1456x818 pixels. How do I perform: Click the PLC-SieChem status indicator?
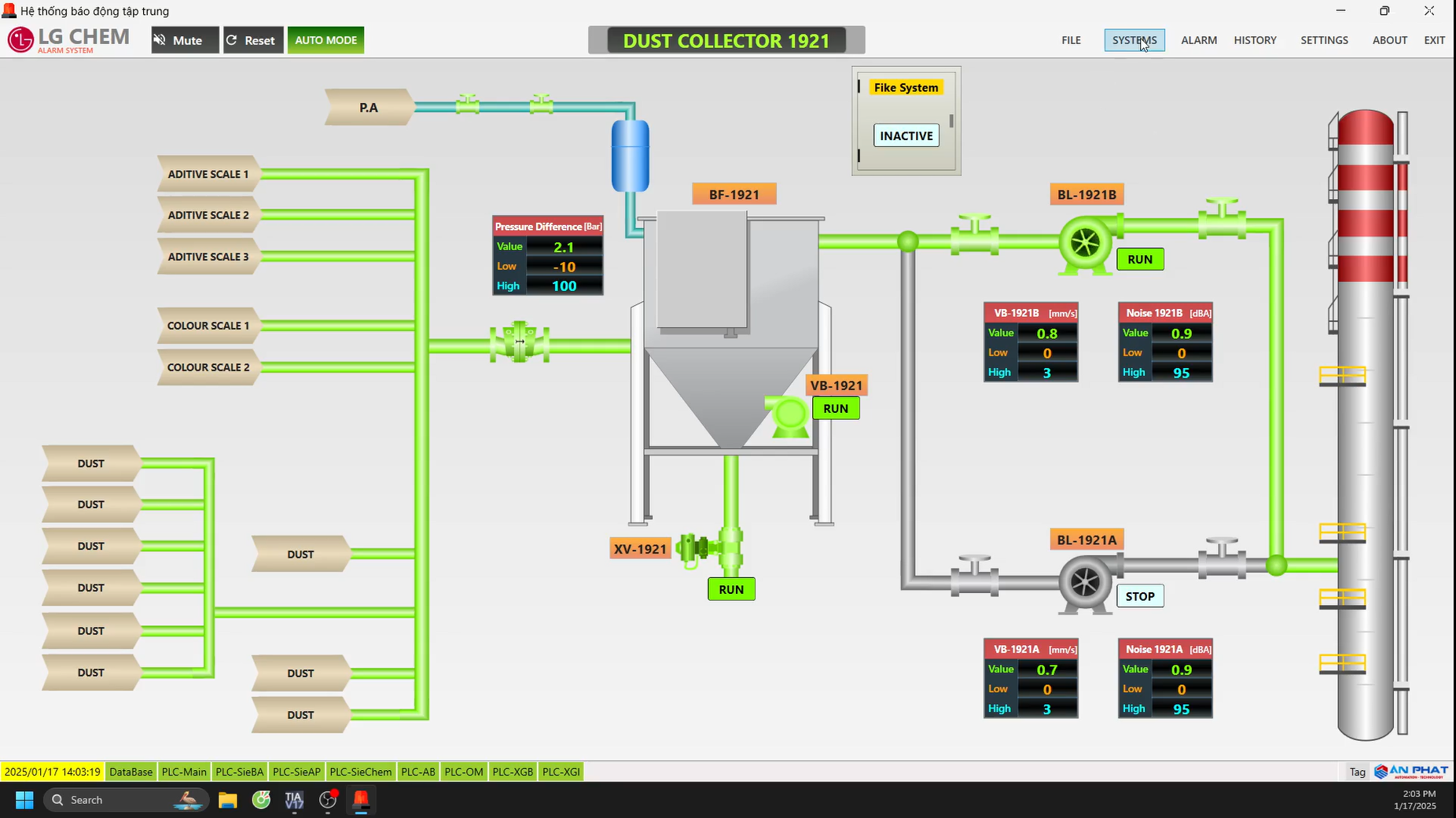click(x=360, y=772)
